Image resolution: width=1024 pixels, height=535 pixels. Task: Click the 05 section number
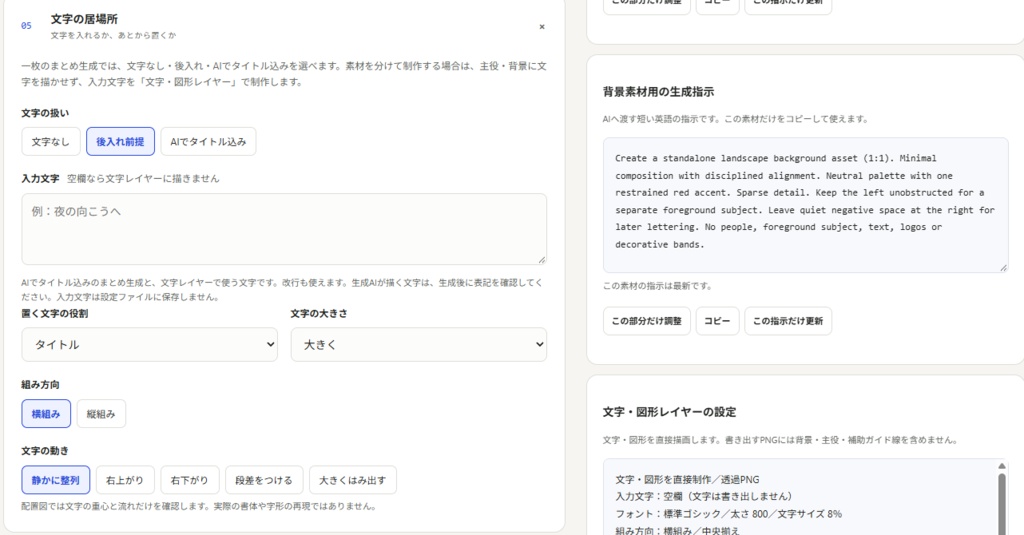[26, 25]
